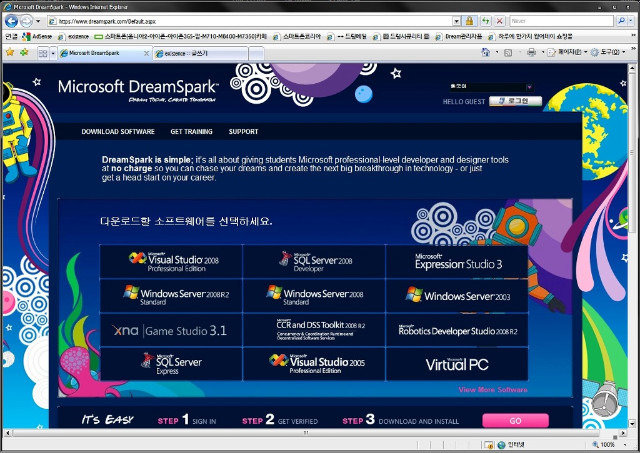This screenshot has width=640, height=453.
Task: Click the Feeds icon in command bar
Action: coord(508,53)
